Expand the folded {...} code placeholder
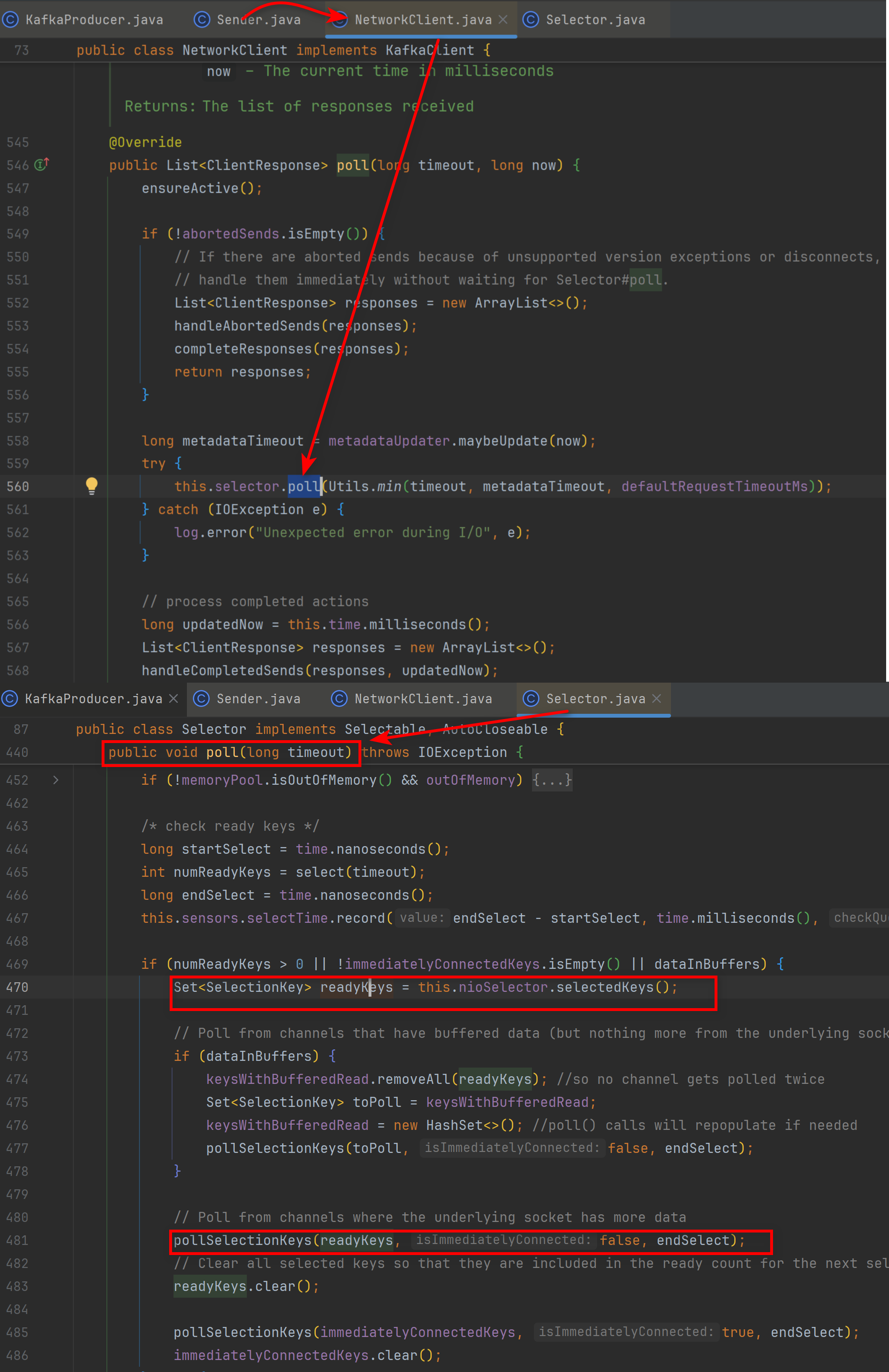 [x=552, y=780]
